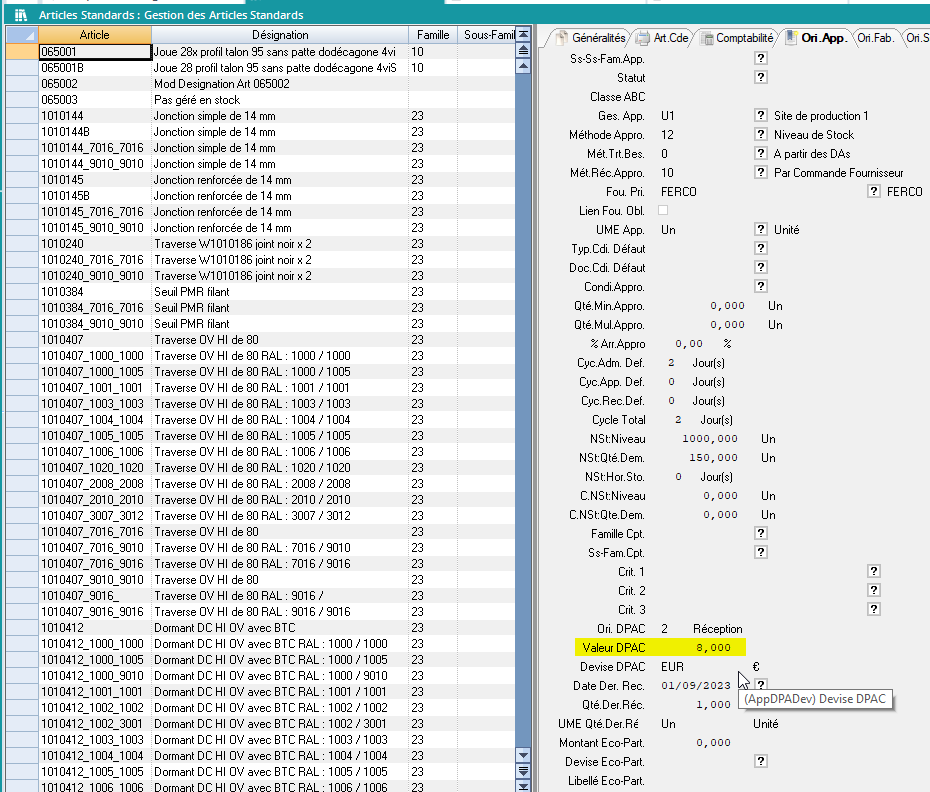Open lookup for Famille Cpt. field
Viewport: 930px width, 792px height.
(x=760, y=534)
